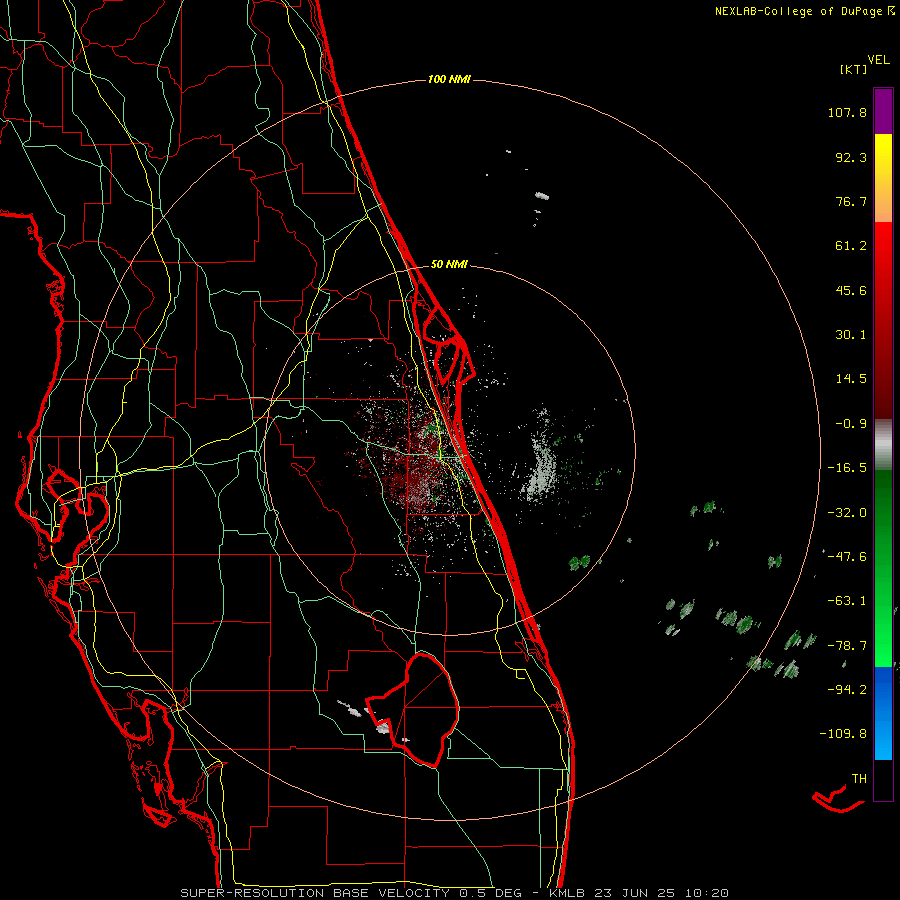Click the [KT] units label

[853, 69]
